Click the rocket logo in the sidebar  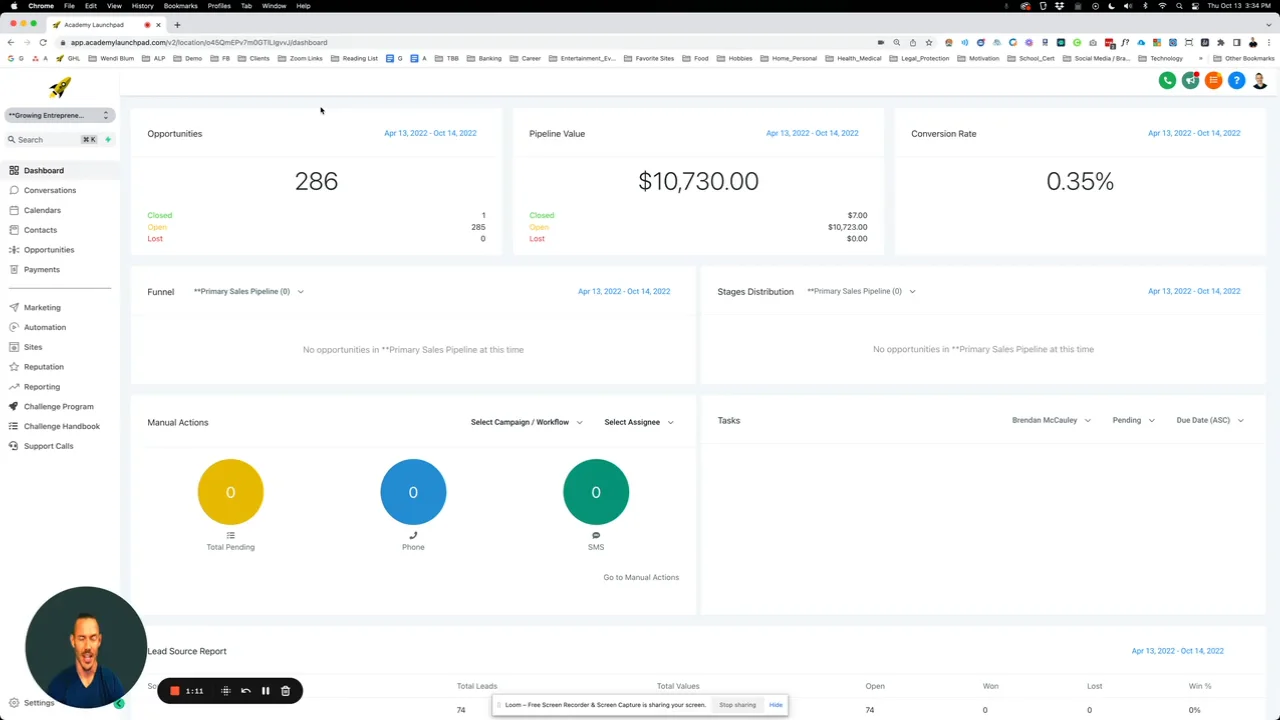(x=60, y=88)
